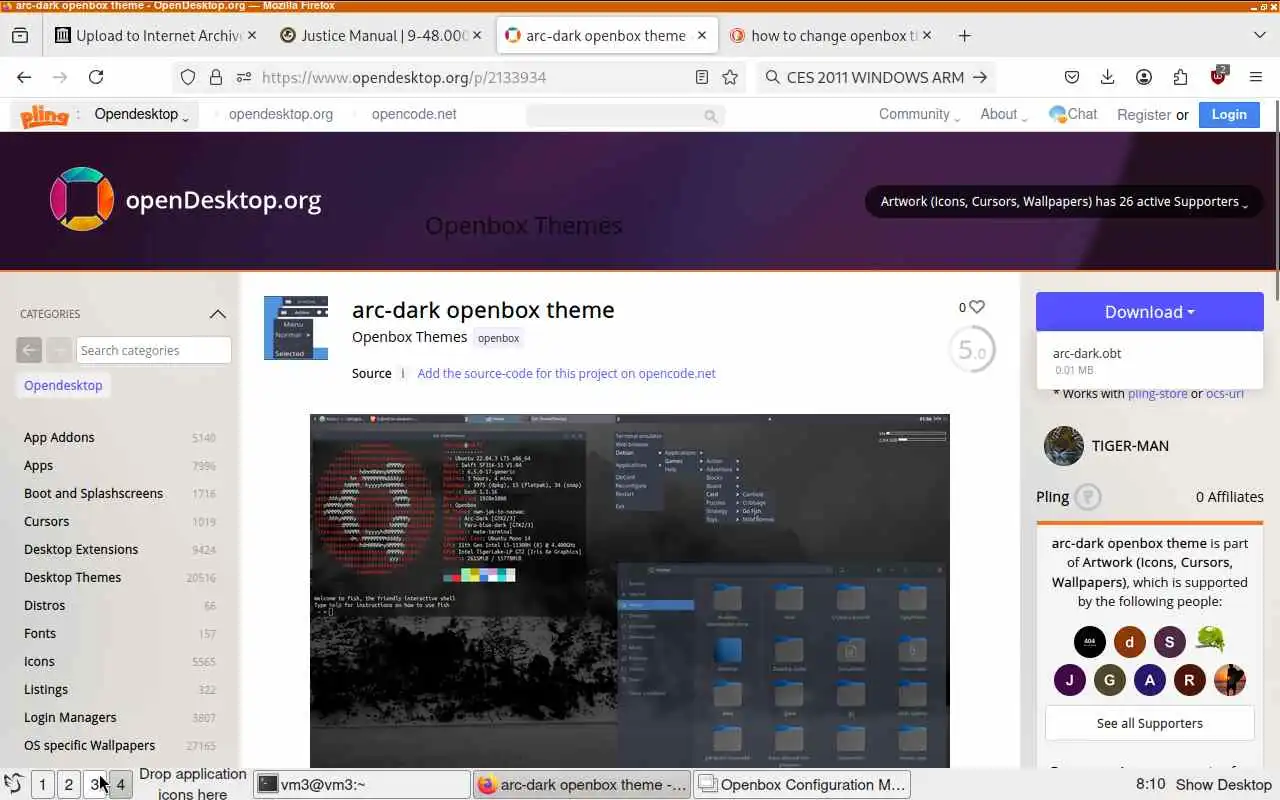Open the Icons category
This screenshot has width=1280, height=800.
tap(39, 661)
